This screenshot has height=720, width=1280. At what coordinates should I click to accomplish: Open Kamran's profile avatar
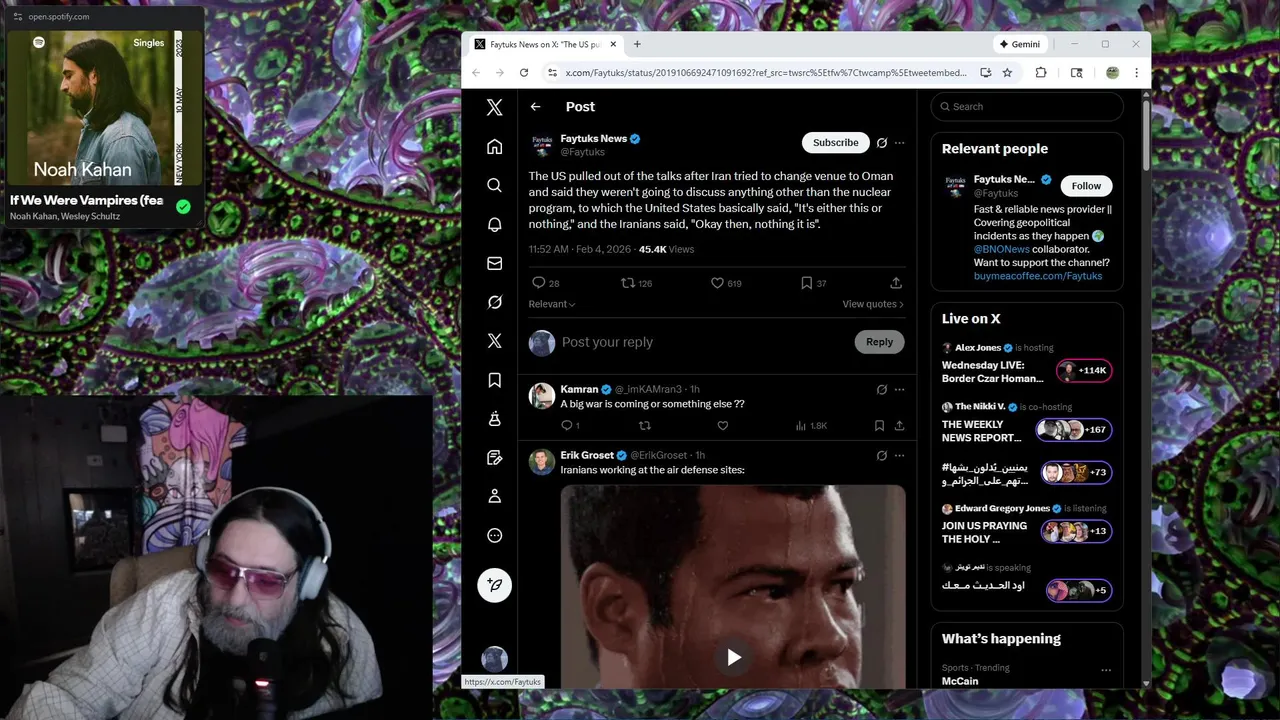pos(542,396)
